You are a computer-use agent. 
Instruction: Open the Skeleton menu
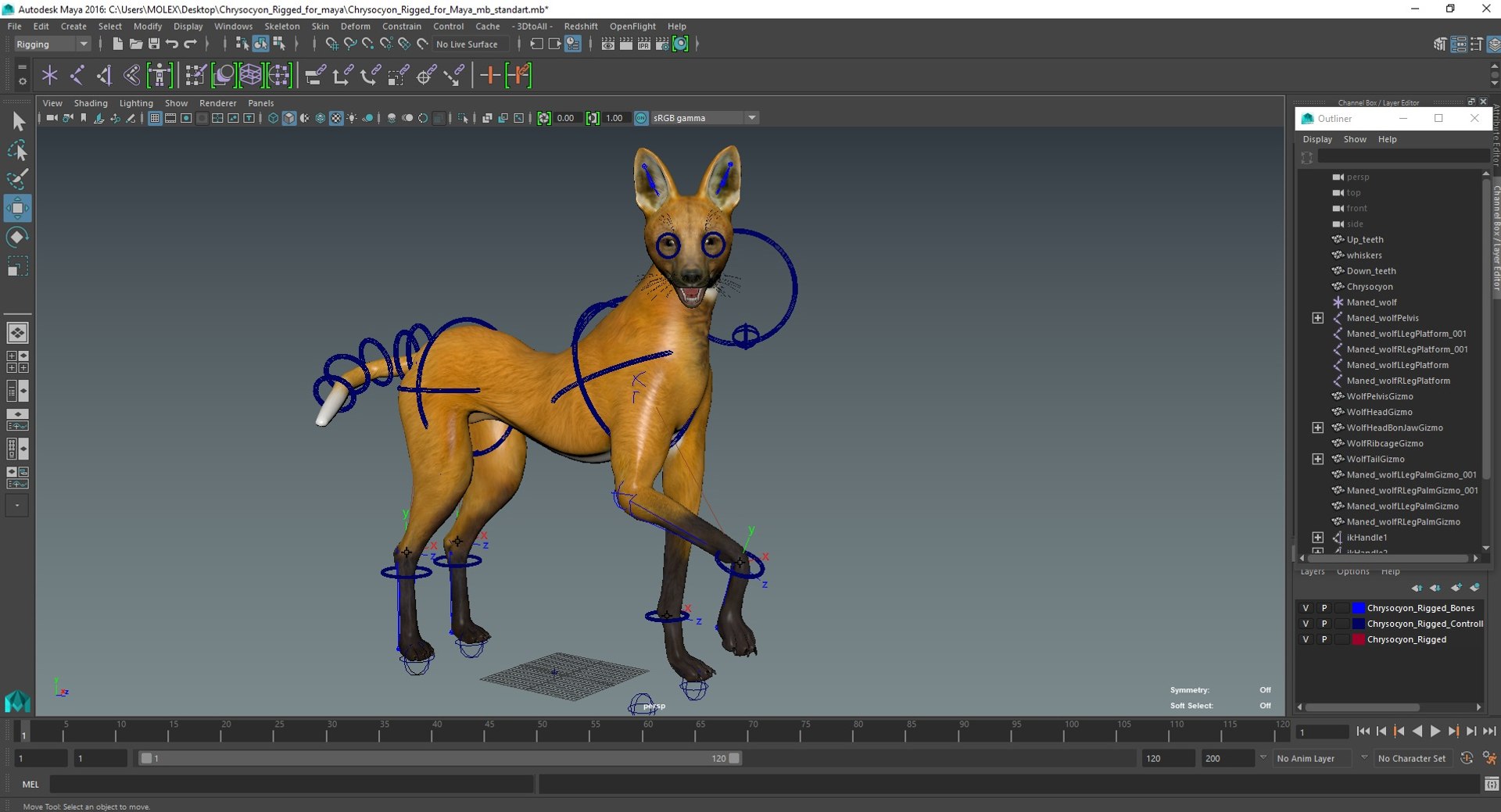coord(281,27)
